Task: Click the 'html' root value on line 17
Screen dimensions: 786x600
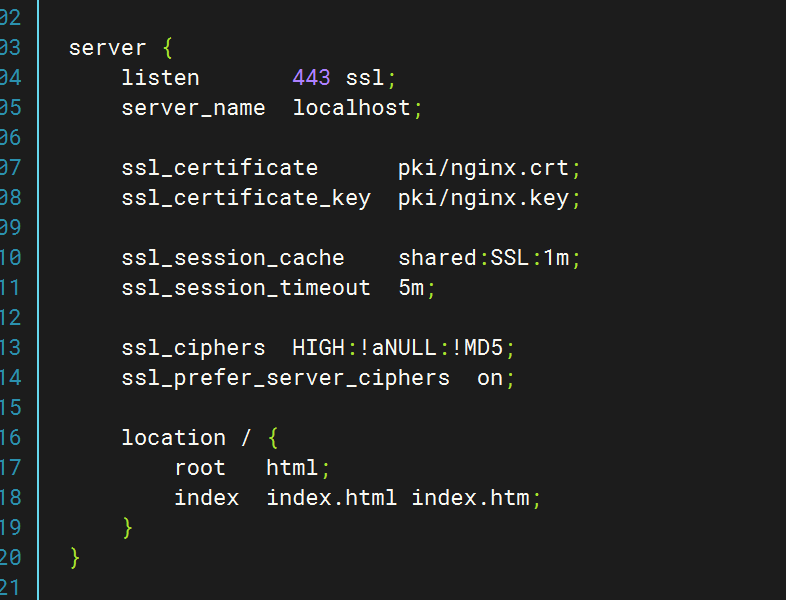Action: (x=292, y=468)
